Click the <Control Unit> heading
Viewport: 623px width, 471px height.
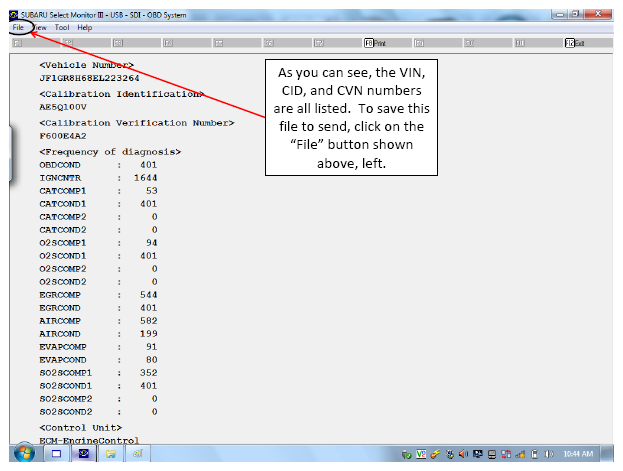[81, 428]
